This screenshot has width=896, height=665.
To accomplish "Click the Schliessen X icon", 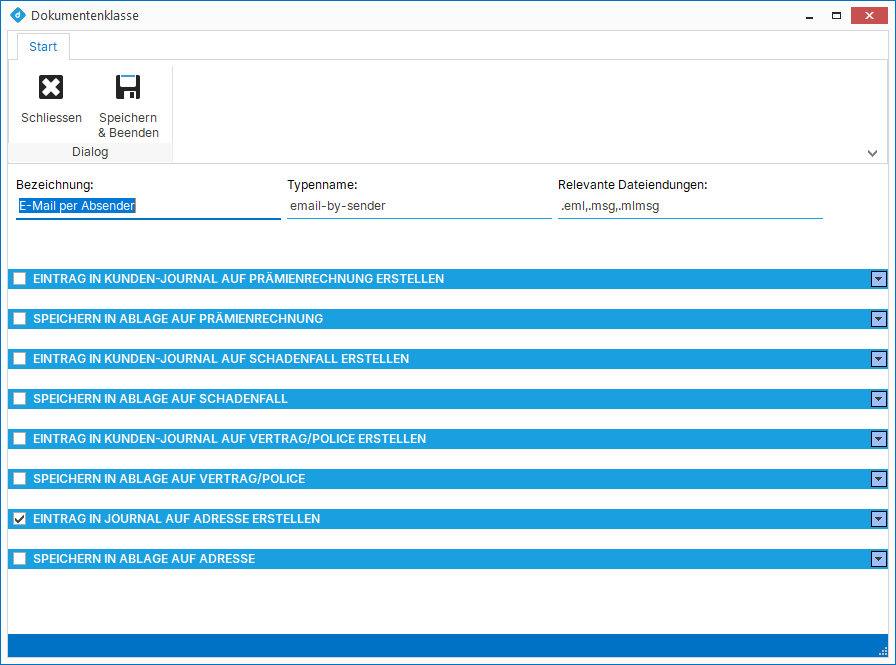I will (x=51, y=88).
